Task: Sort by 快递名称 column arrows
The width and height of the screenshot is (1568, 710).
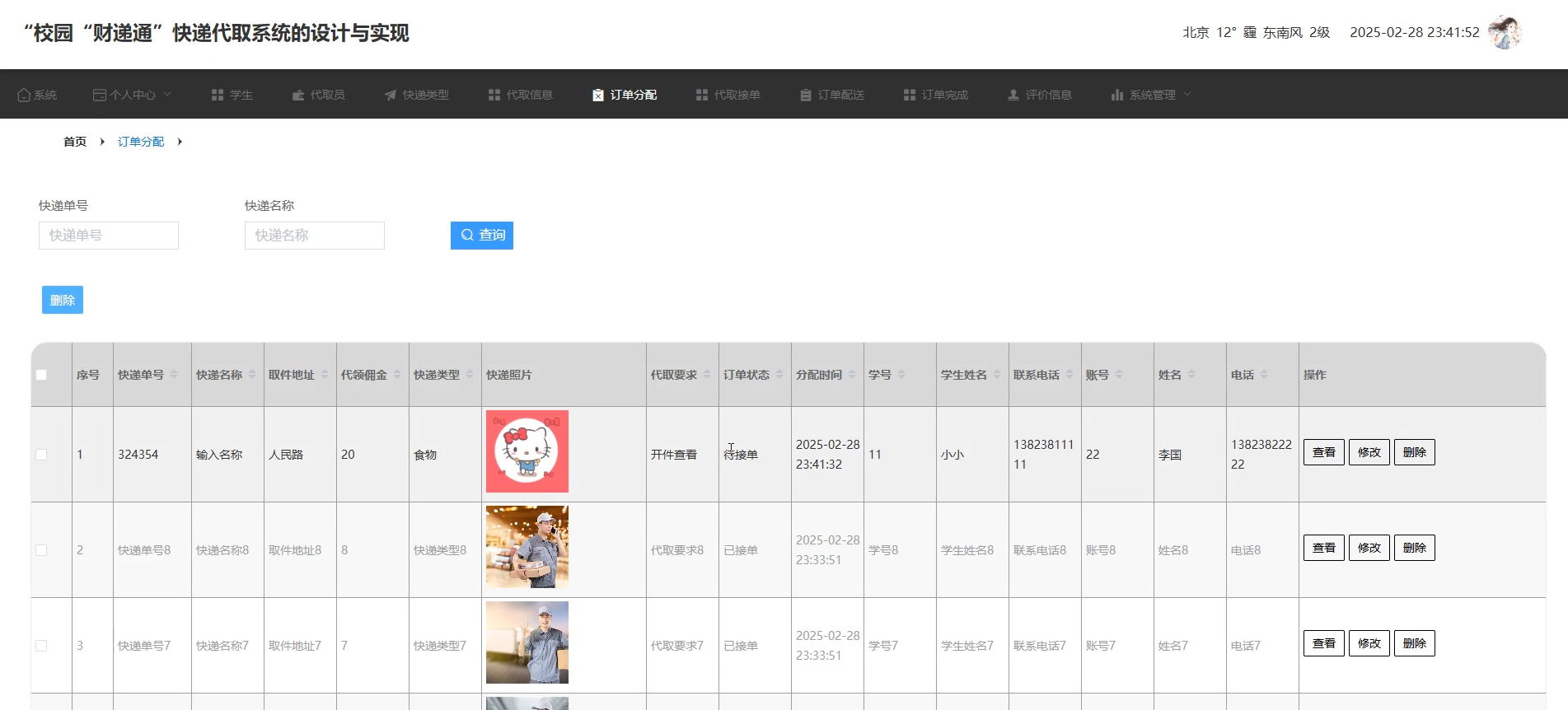Action: (252, 375)
